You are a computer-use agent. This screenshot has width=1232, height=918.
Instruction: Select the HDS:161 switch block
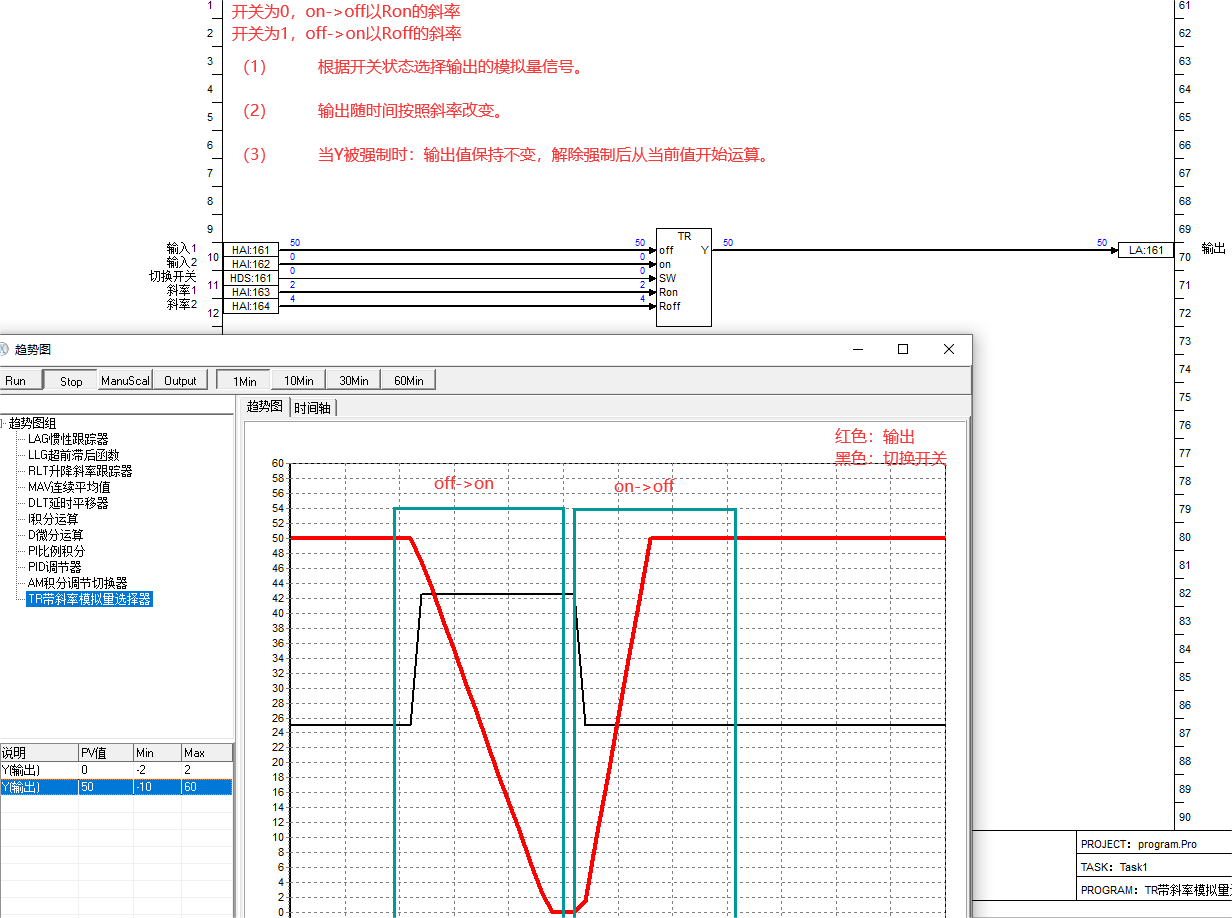point(251,278)
